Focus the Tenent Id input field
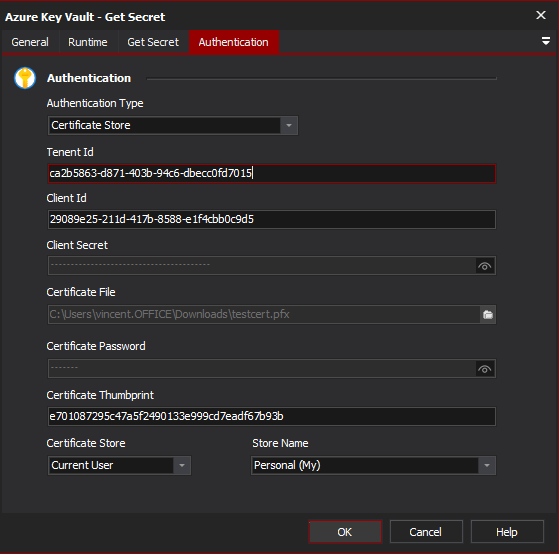560x554 pixels. (x=272, y=174)
